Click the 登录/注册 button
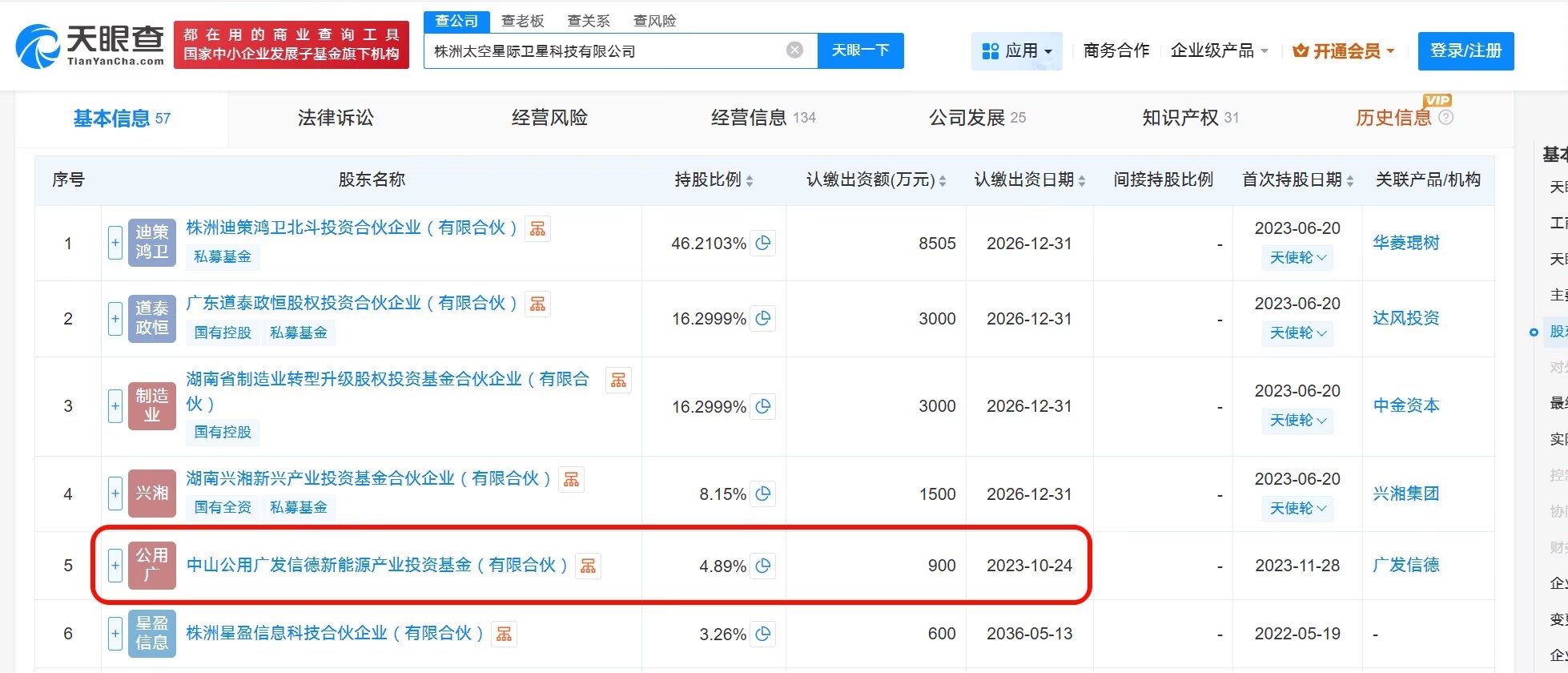 (x=1465, y=51)
